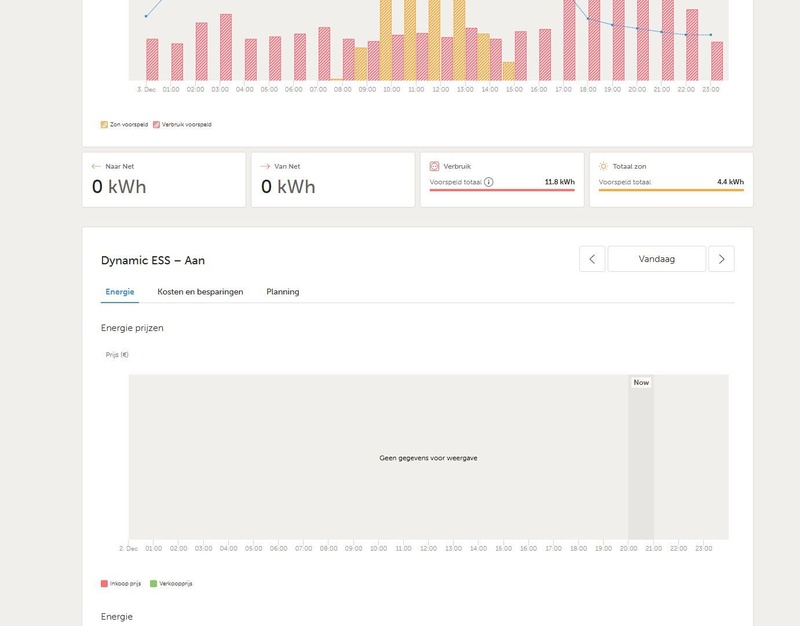Click the 2. Dec label on price chart
This screenshot has width=800, height=626.
tap(129, 548)
